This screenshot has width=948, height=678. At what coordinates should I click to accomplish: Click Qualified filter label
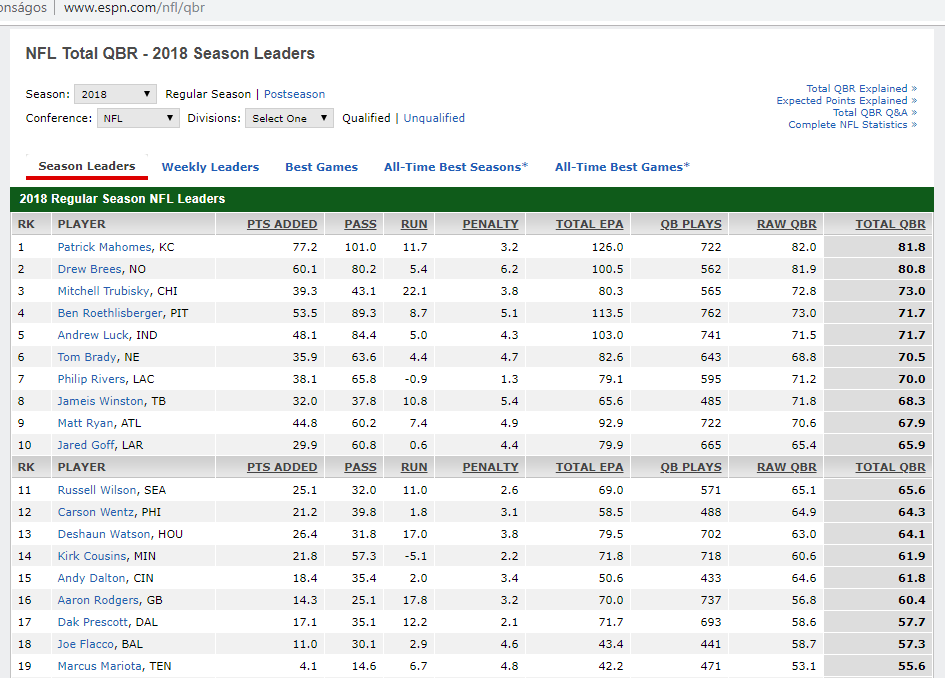(x=366, y=118)
